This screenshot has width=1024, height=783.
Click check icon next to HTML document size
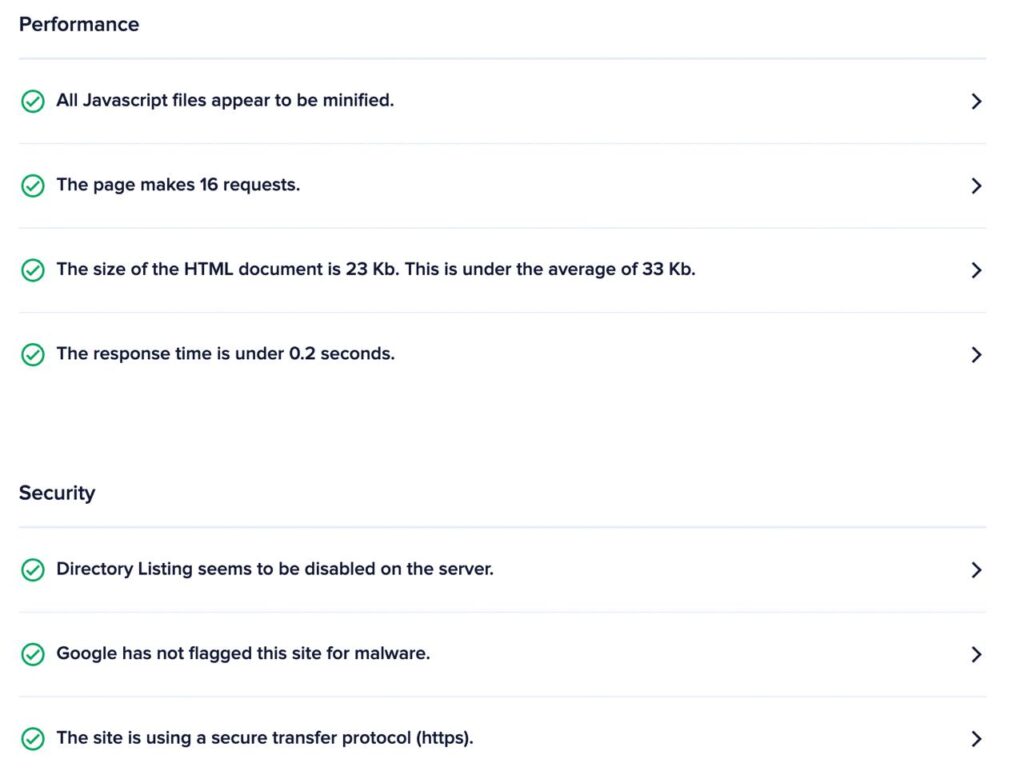click(33, 270)
